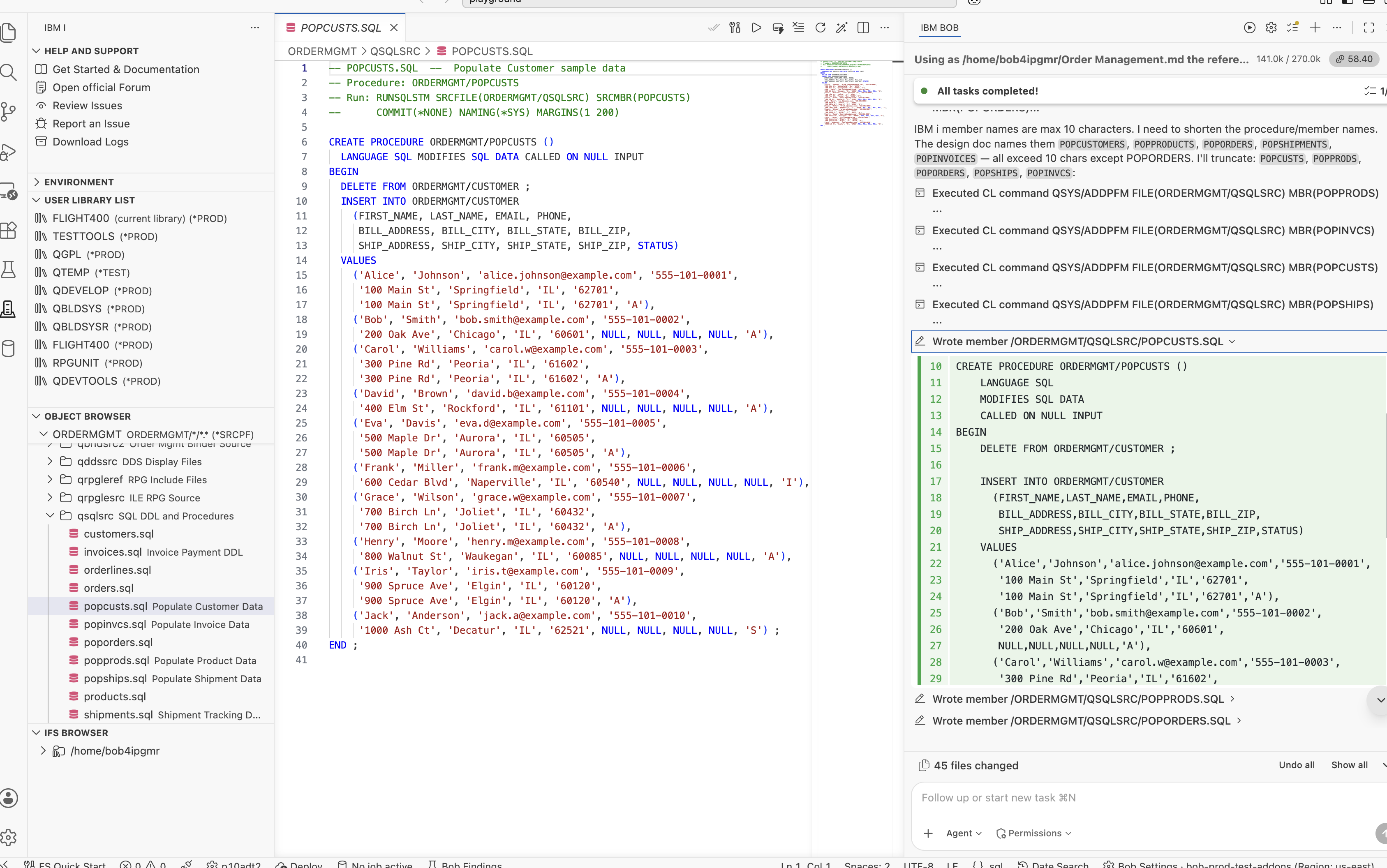Click the run with lightning icon in editor toolbar
This screenshot has height=868, width=1387.
(x=778, y=28)
